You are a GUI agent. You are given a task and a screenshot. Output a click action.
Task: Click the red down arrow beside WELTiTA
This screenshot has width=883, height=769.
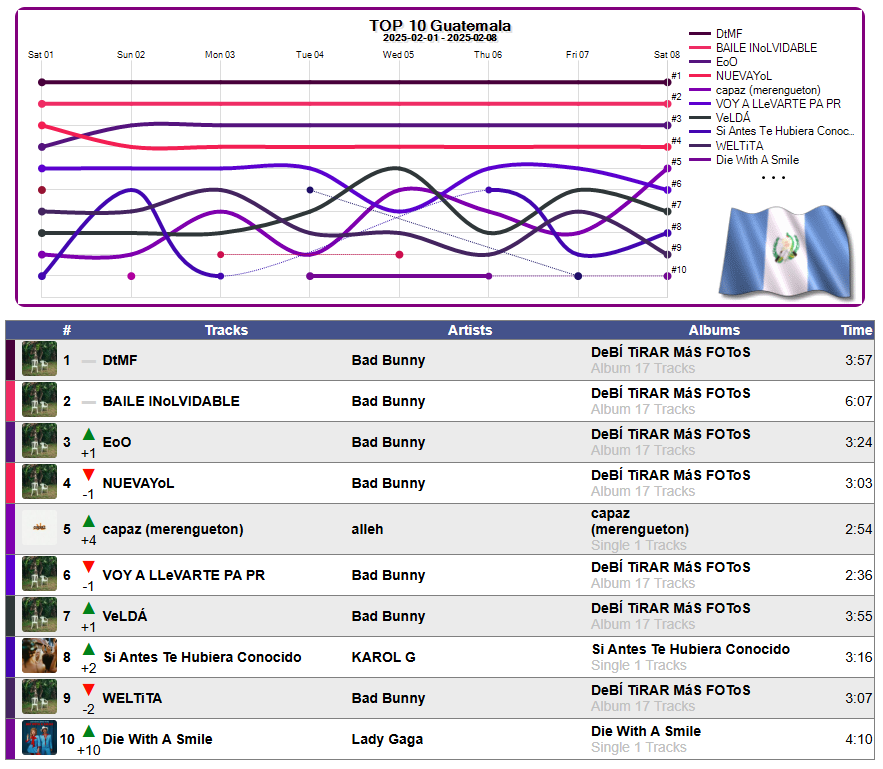tap(88, 690)
